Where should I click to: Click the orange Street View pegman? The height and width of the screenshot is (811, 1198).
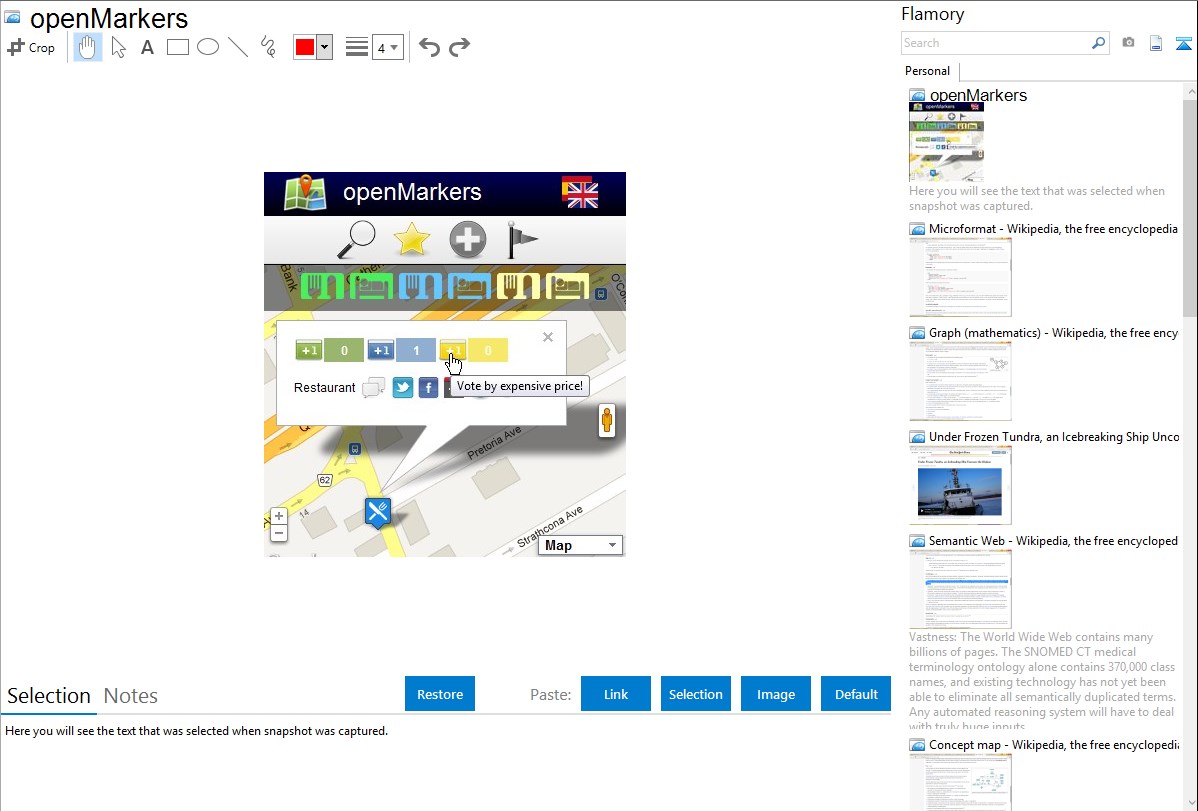pyautogui.click(x=607, y=420)
